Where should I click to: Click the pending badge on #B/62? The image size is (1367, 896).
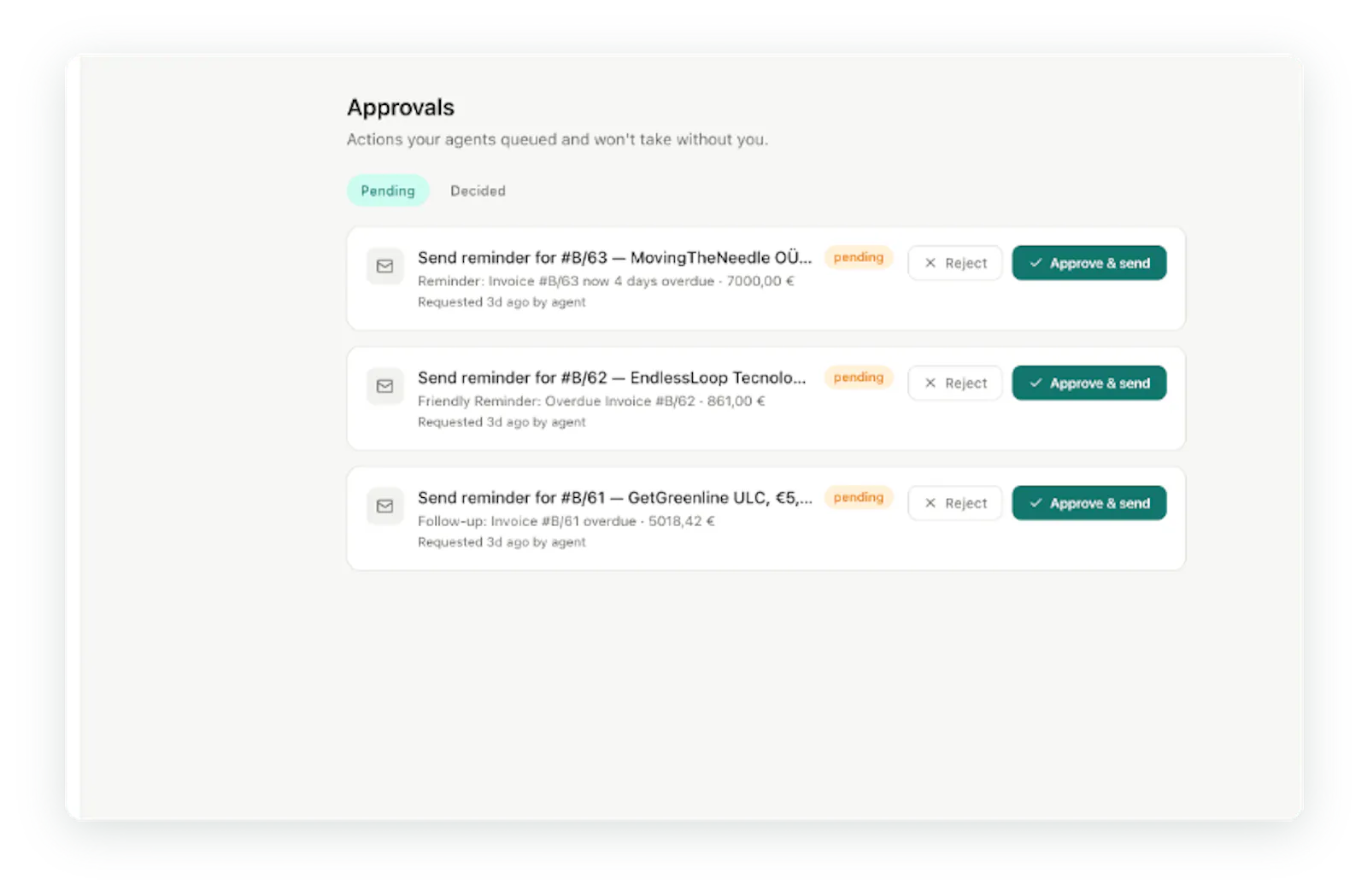point(859,377)
